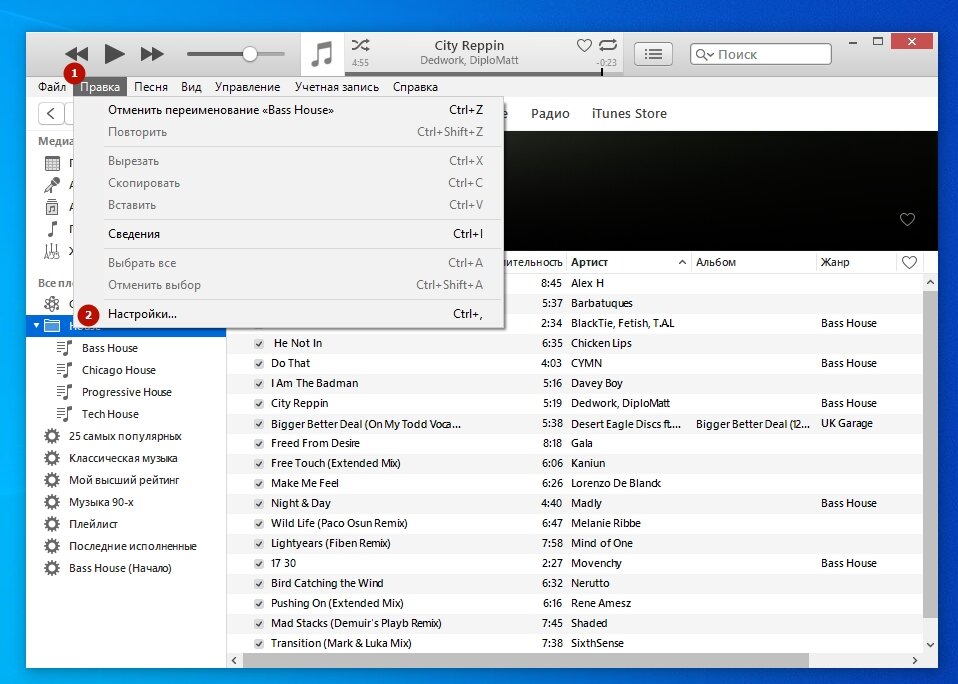Uncheck the Freed From Desire checkbox
Screen dimensions: 958x684
point(259,444)
